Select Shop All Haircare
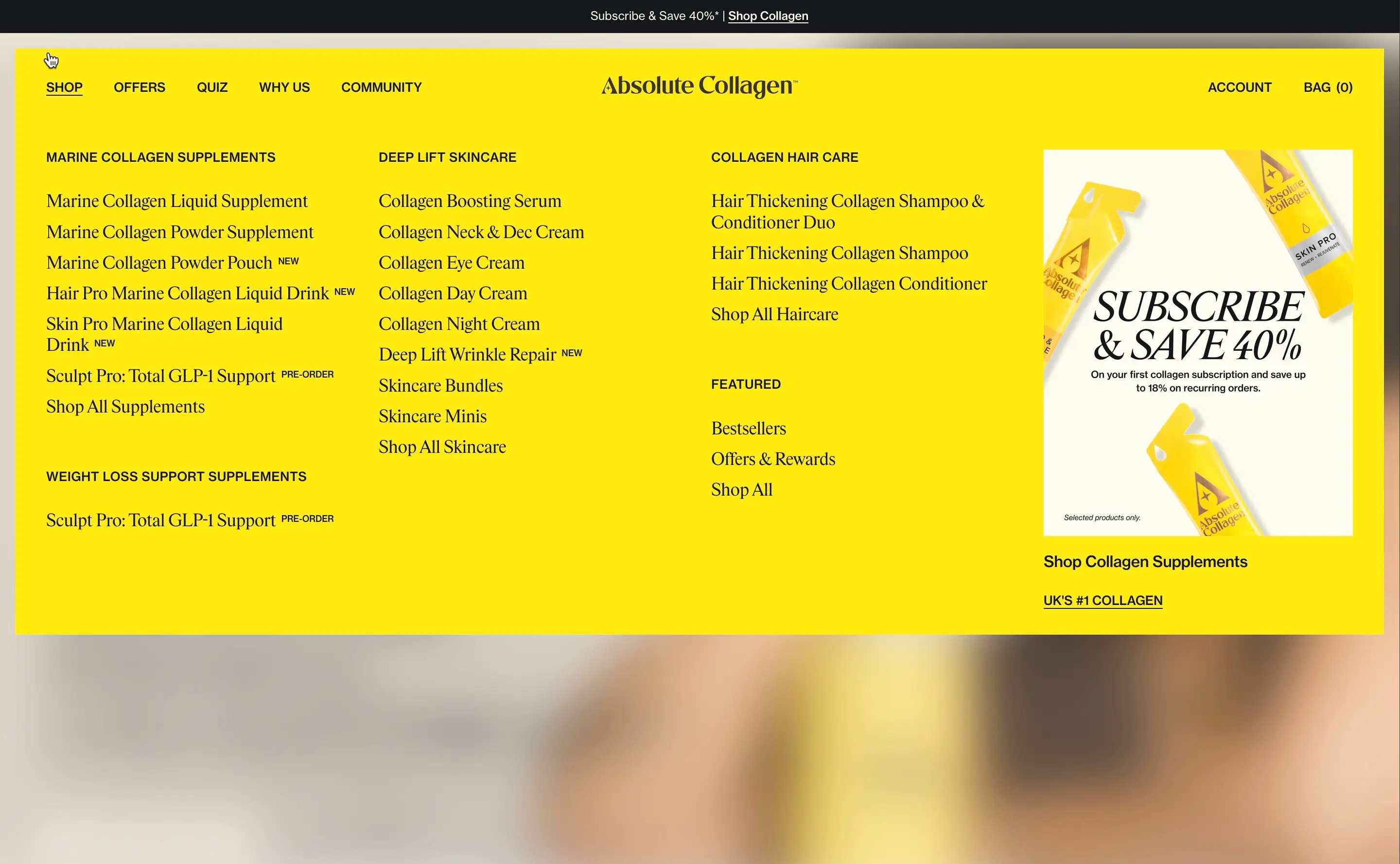1400x864 pixels. (x=774, y=314)
